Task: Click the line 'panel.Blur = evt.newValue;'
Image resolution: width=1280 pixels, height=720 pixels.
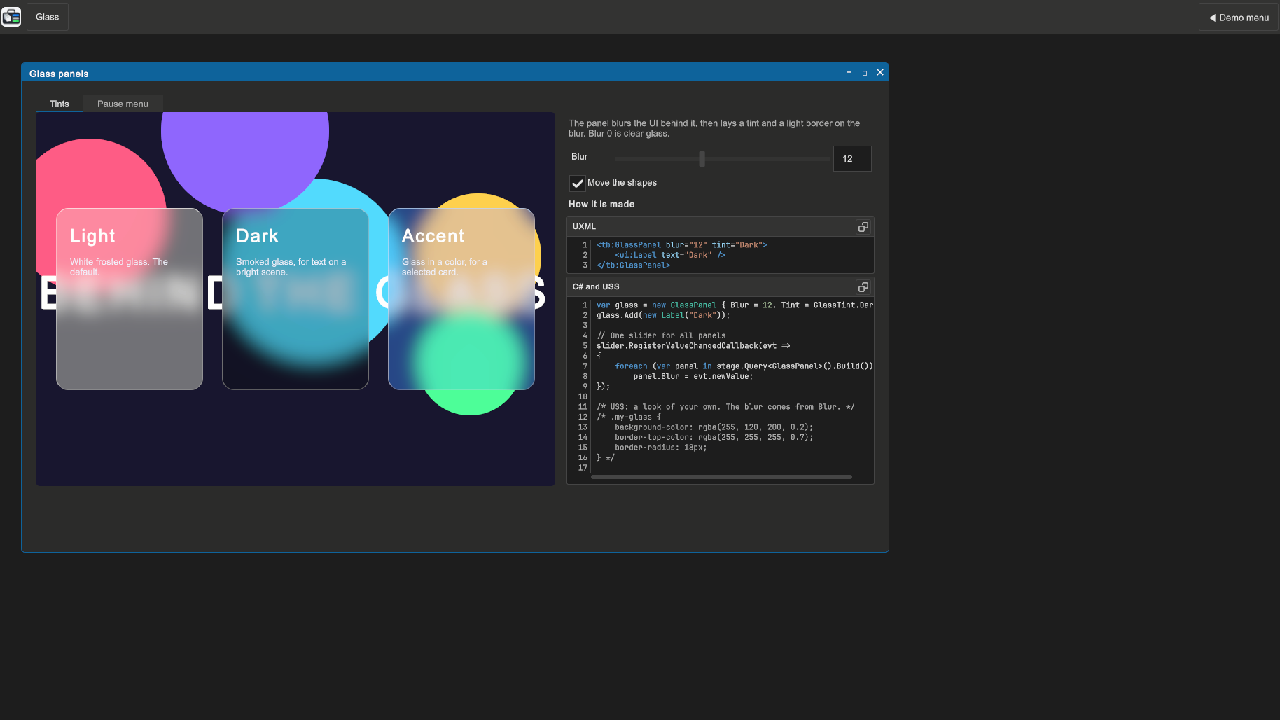Action: (x=692, y=376)
